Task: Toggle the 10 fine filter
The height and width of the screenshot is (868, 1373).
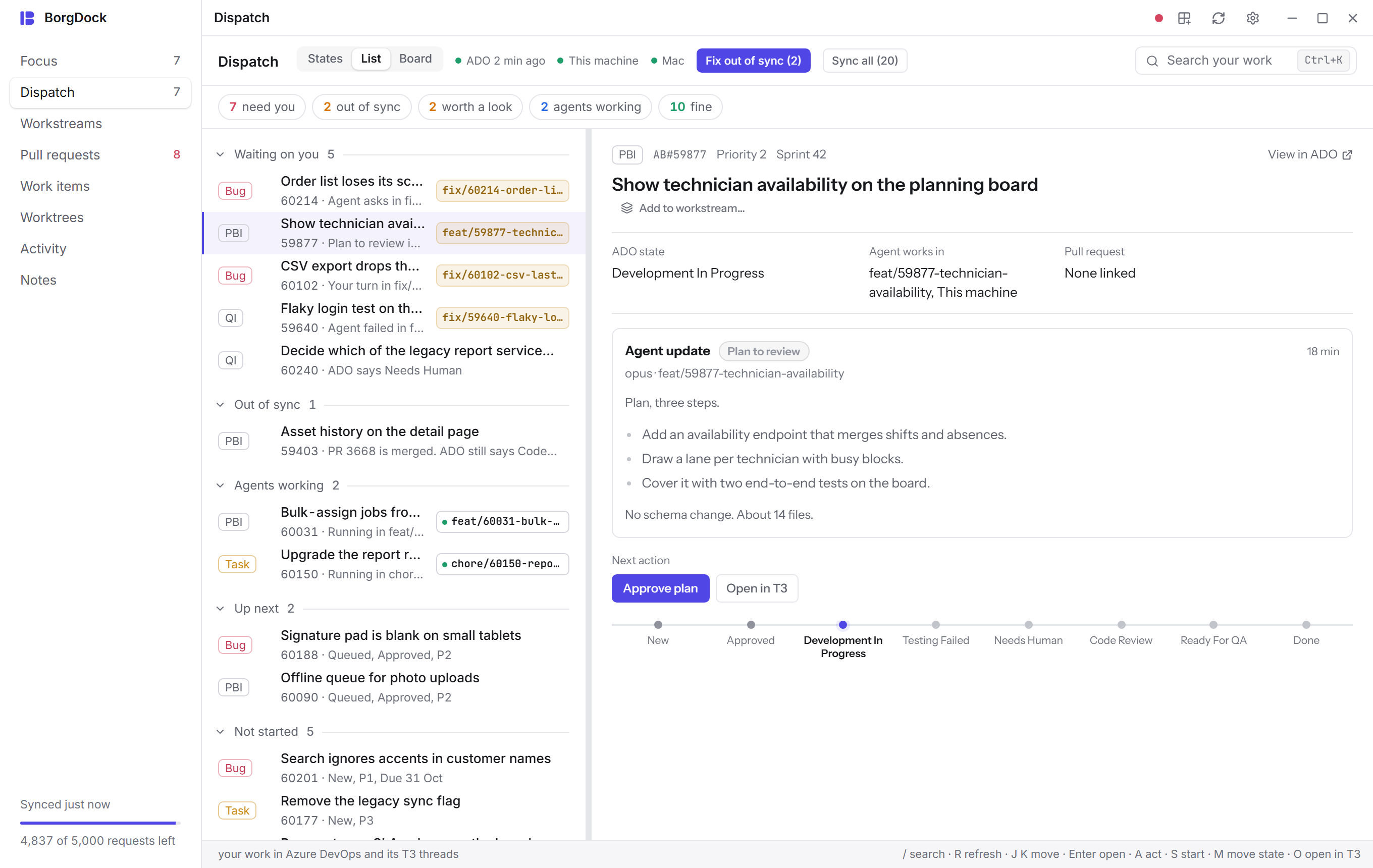Action: pos(690,107)
